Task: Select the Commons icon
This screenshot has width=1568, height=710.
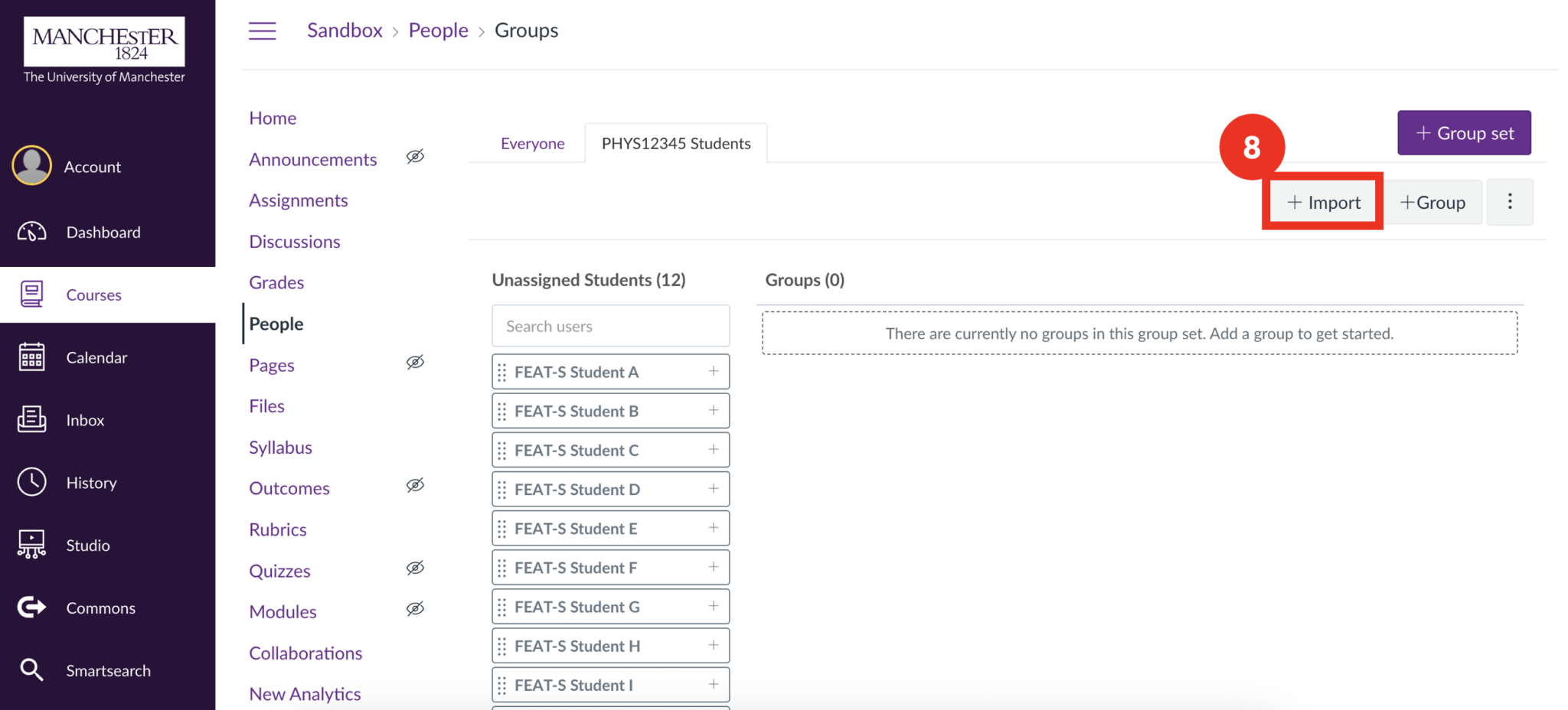Action: click(x=31, y=607)
